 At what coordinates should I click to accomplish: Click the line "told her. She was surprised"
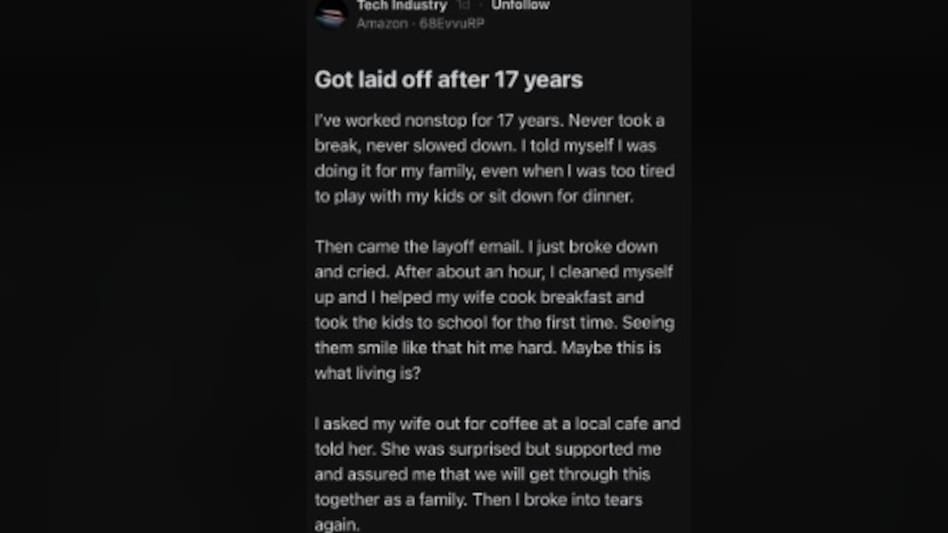tap(487, 450)
